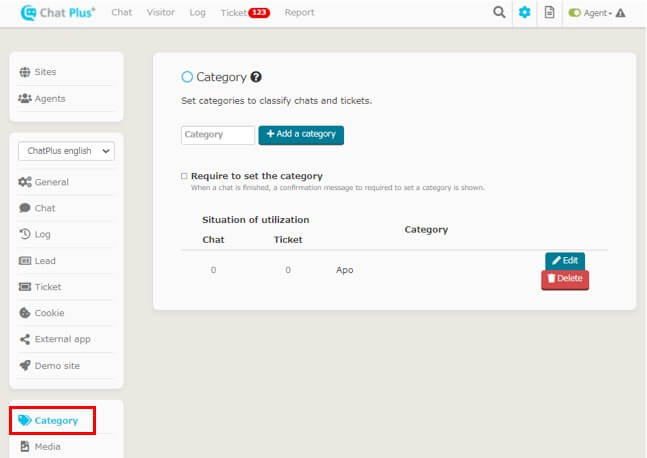647x458 pixels.
Task: Click the Ticket column header in table
Action: click(288, 240)
